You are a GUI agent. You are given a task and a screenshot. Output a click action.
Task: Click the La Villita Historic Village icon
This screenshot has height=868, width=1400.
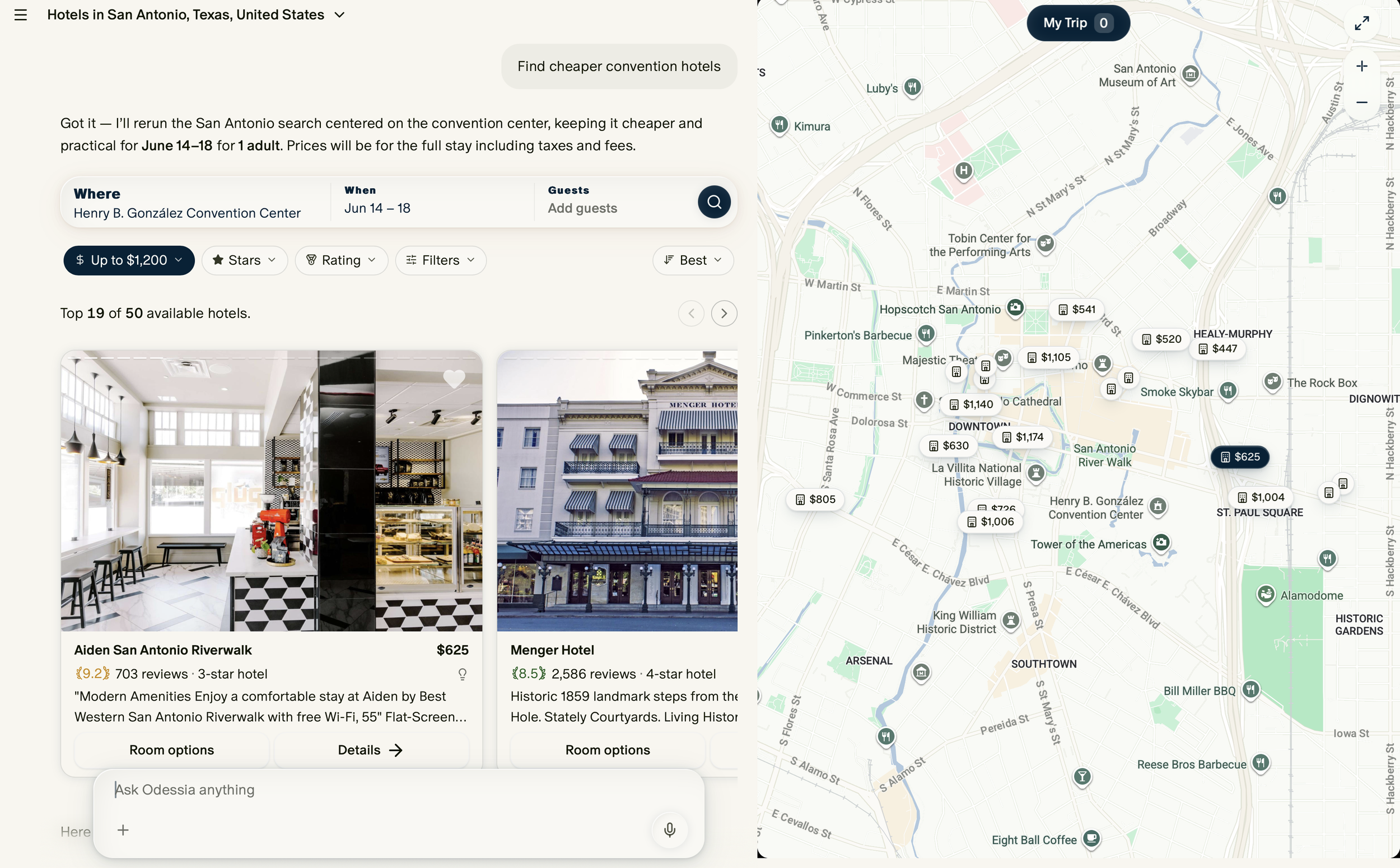(x=1035, y=473)
